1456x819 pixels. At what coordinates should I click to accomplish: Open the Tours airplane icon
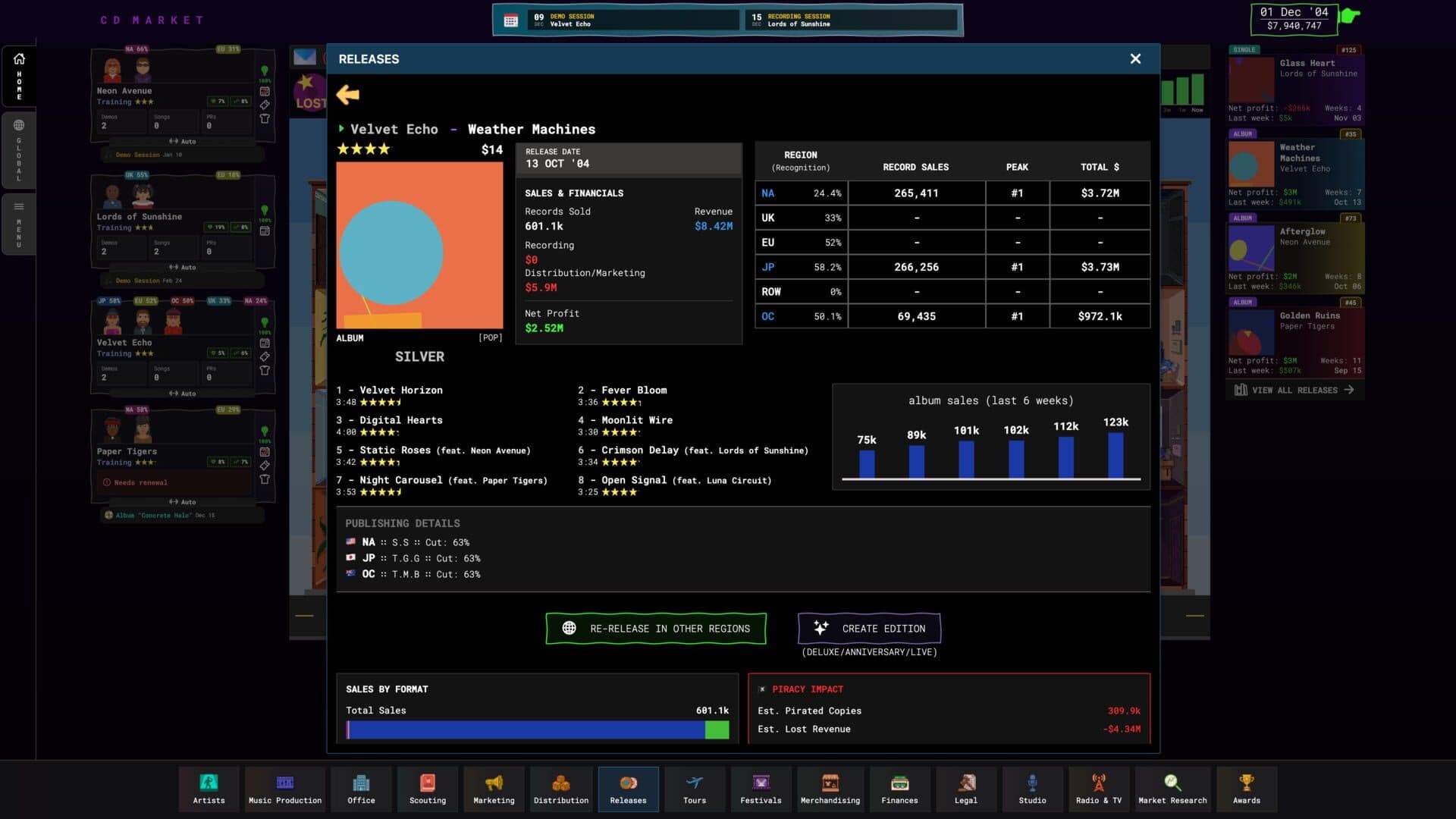[695, 789]
